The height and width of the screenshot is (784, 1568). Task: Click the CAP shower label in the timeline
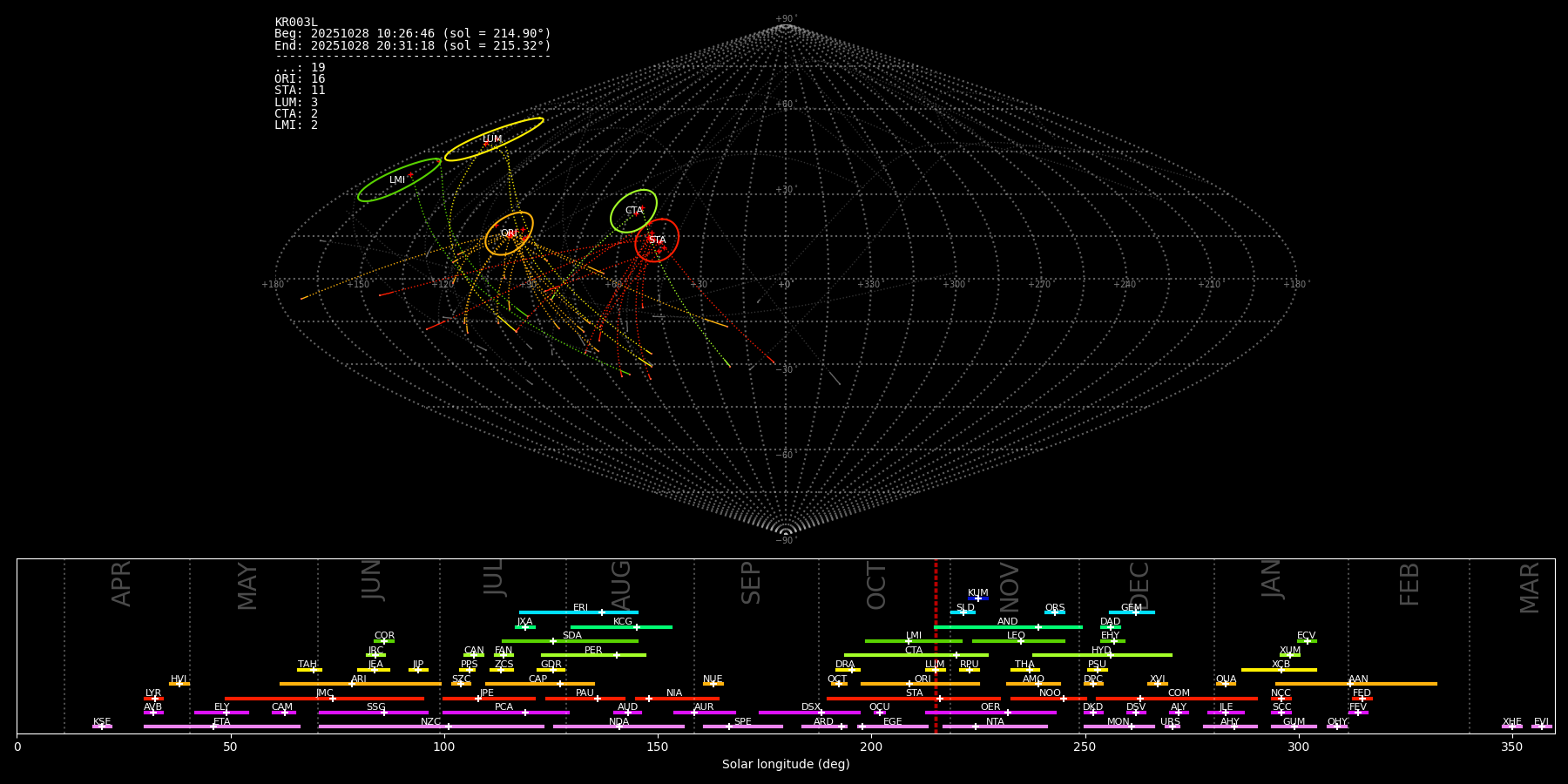click(538, 679)
